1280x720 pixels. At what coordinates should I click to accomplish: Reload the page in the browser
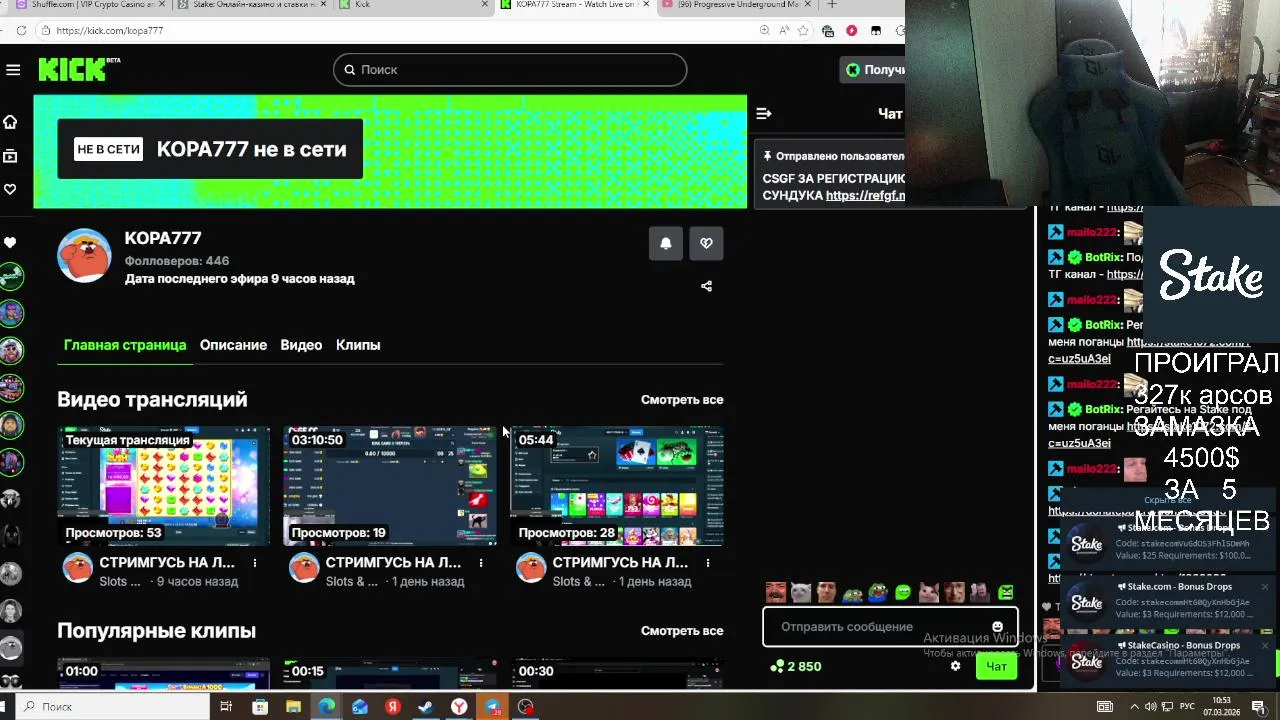tap(21, 31)
